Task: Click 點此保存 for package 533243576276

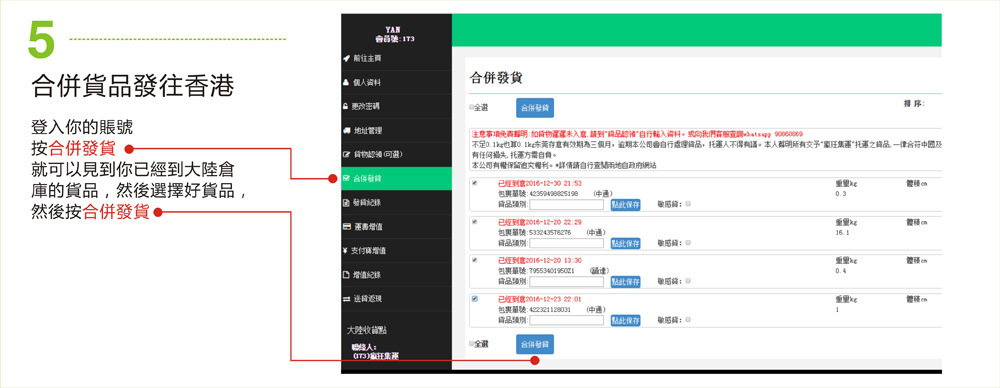Action: click(625, 243)
